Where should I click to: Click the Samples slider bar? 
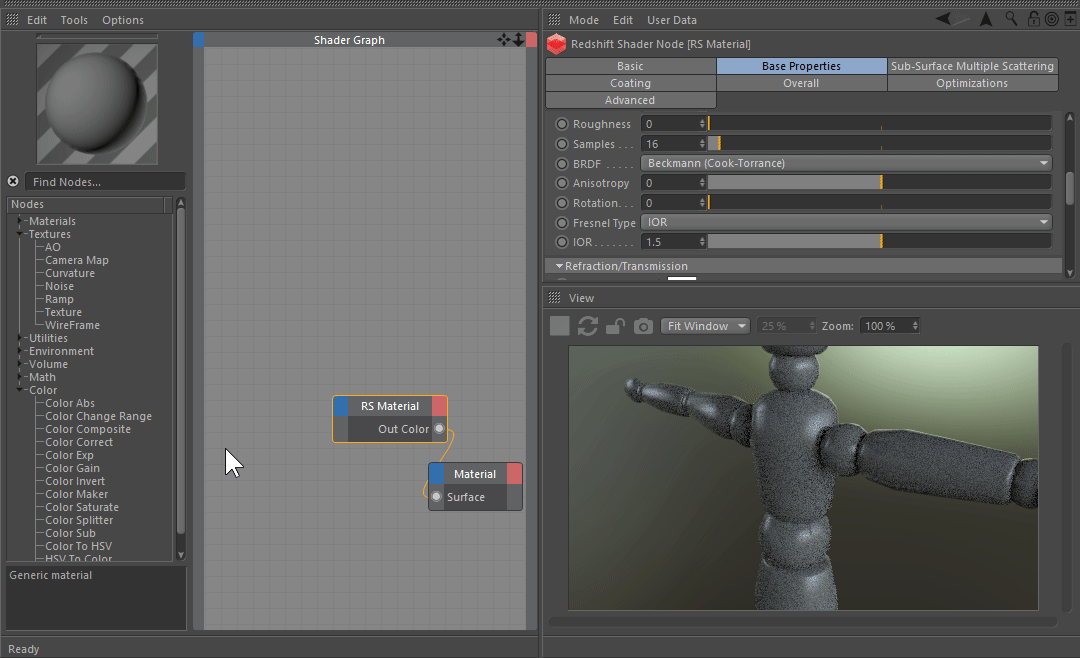pyautogui.click(x=880, y=143)
